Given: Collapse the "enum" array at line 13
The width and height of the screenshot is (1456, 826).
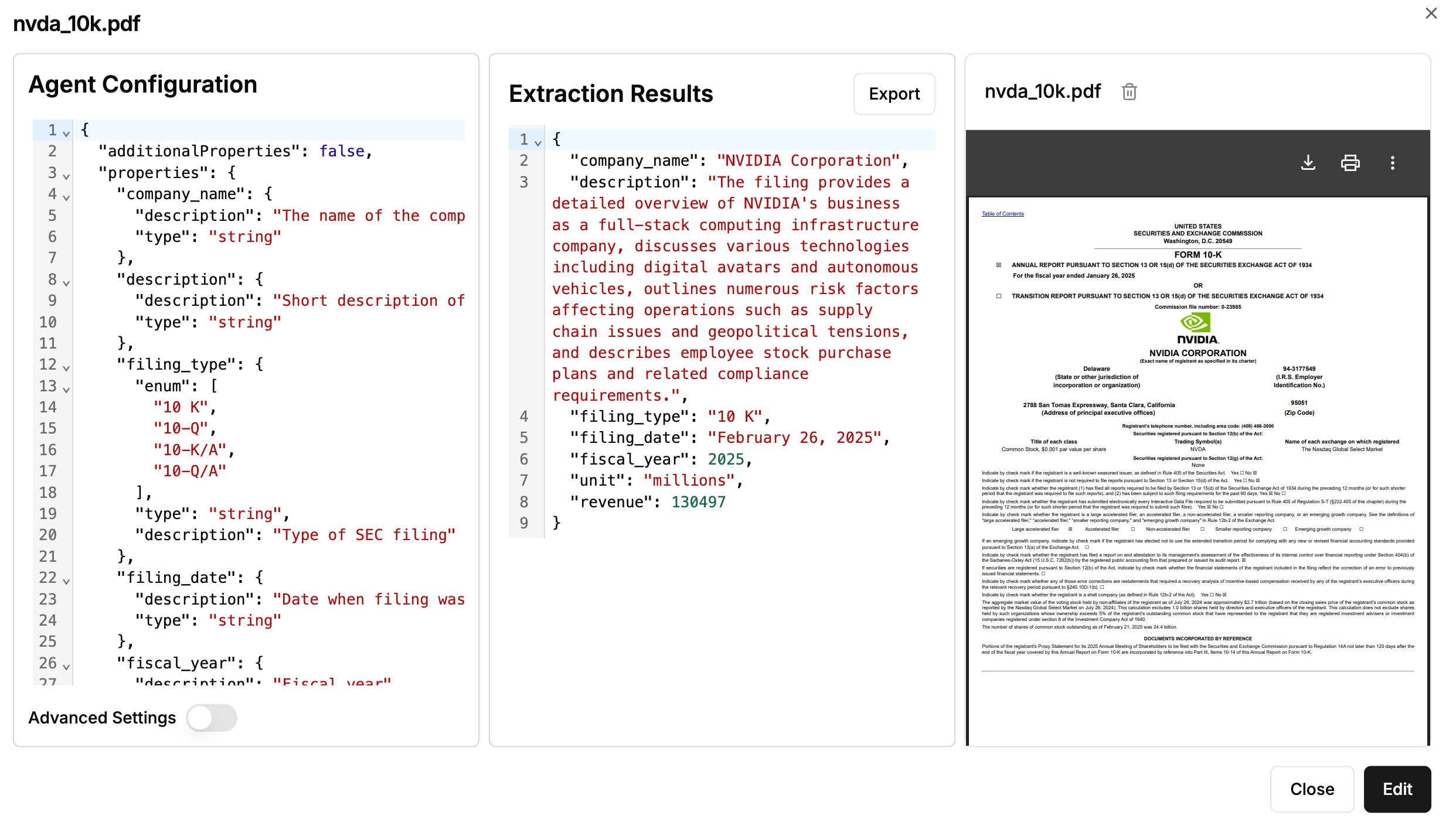Looking at the screenshot, I should pos(66,390).
